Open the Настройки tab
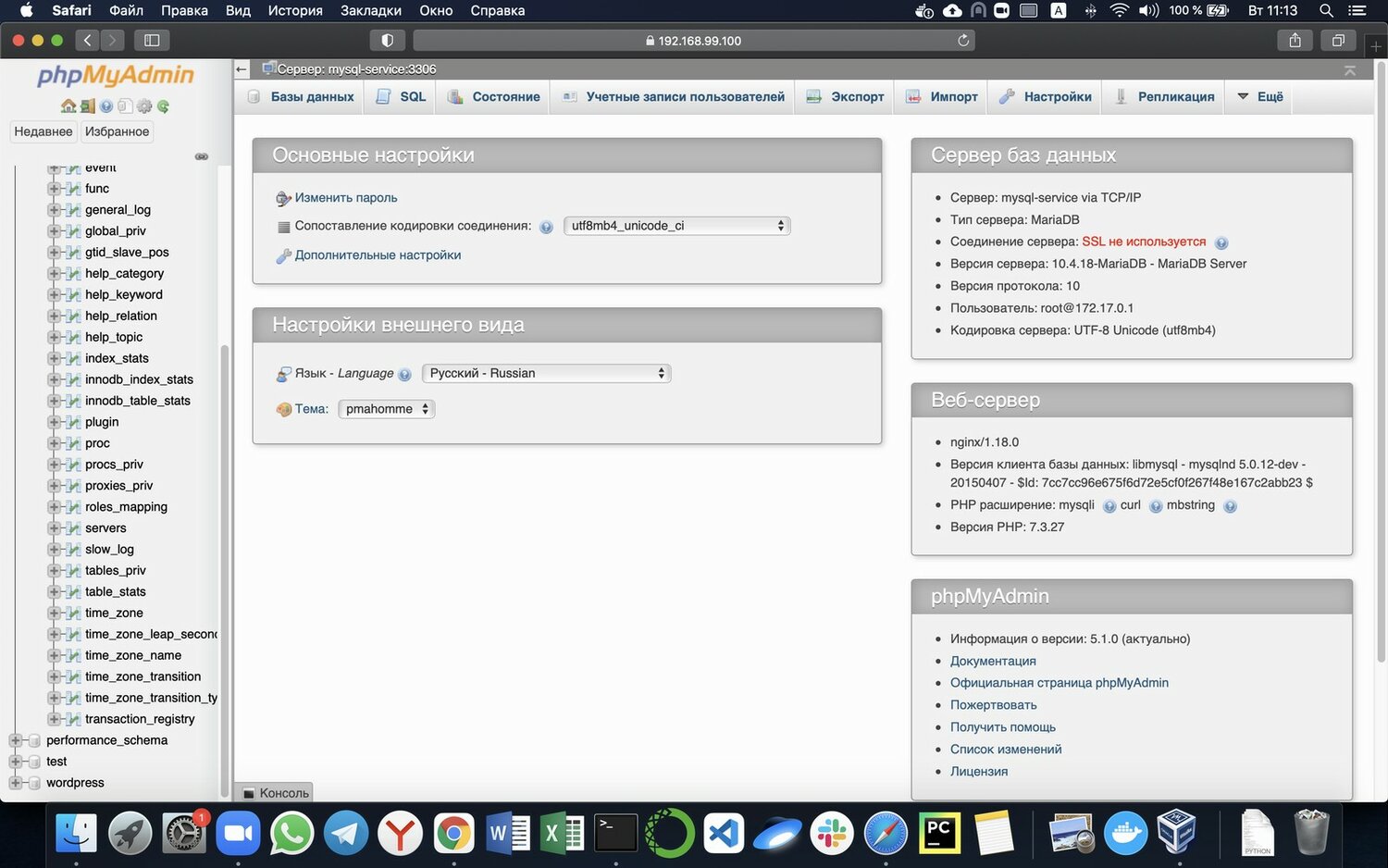Image resolution: width=1388 pixels, height=868 pixels. pyautogui.click(x=1045, y=96)
